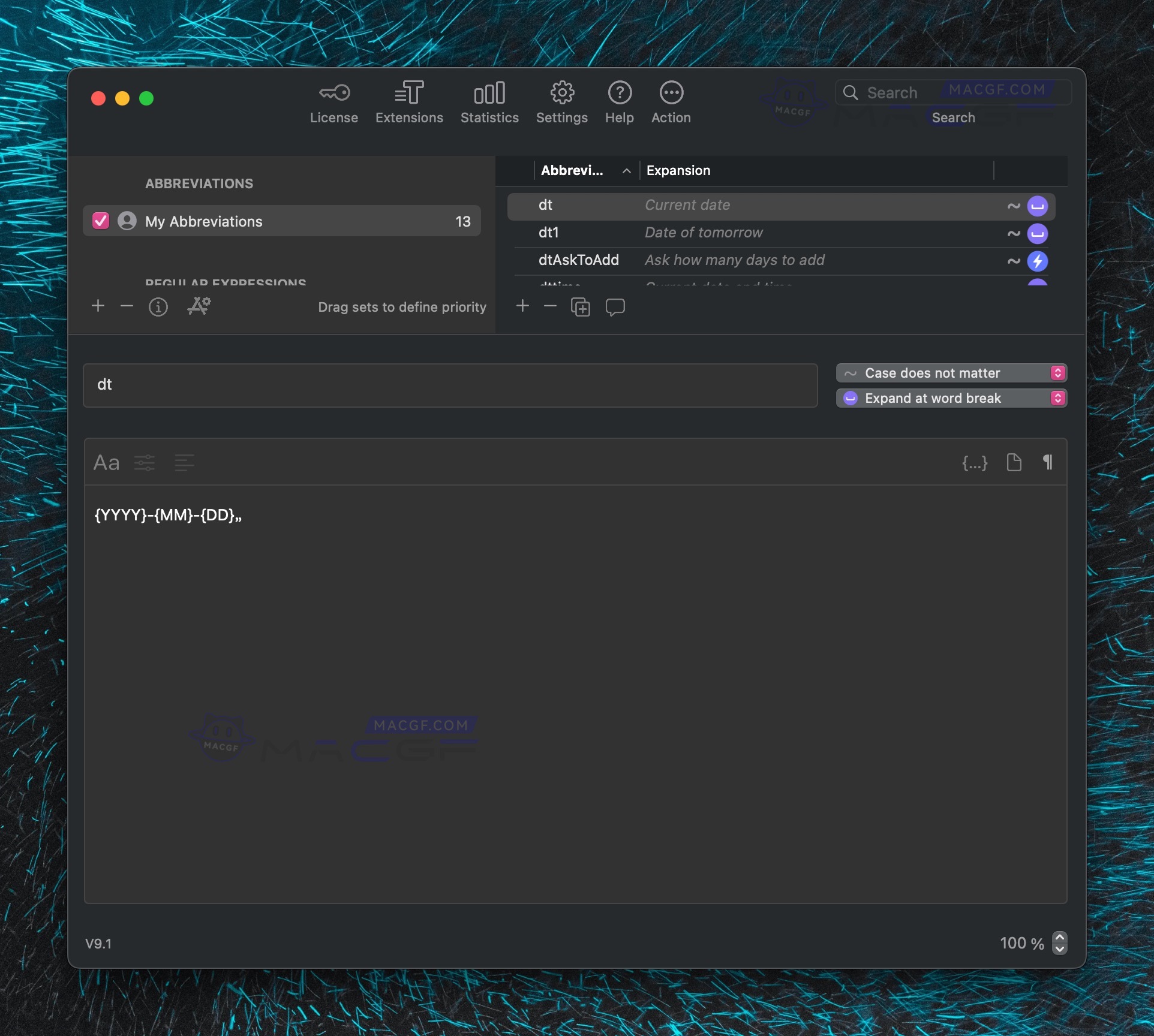Screen dimensions: 1154x1036
Task: Open the Help toolbar item
Action: tap(619, 102)
